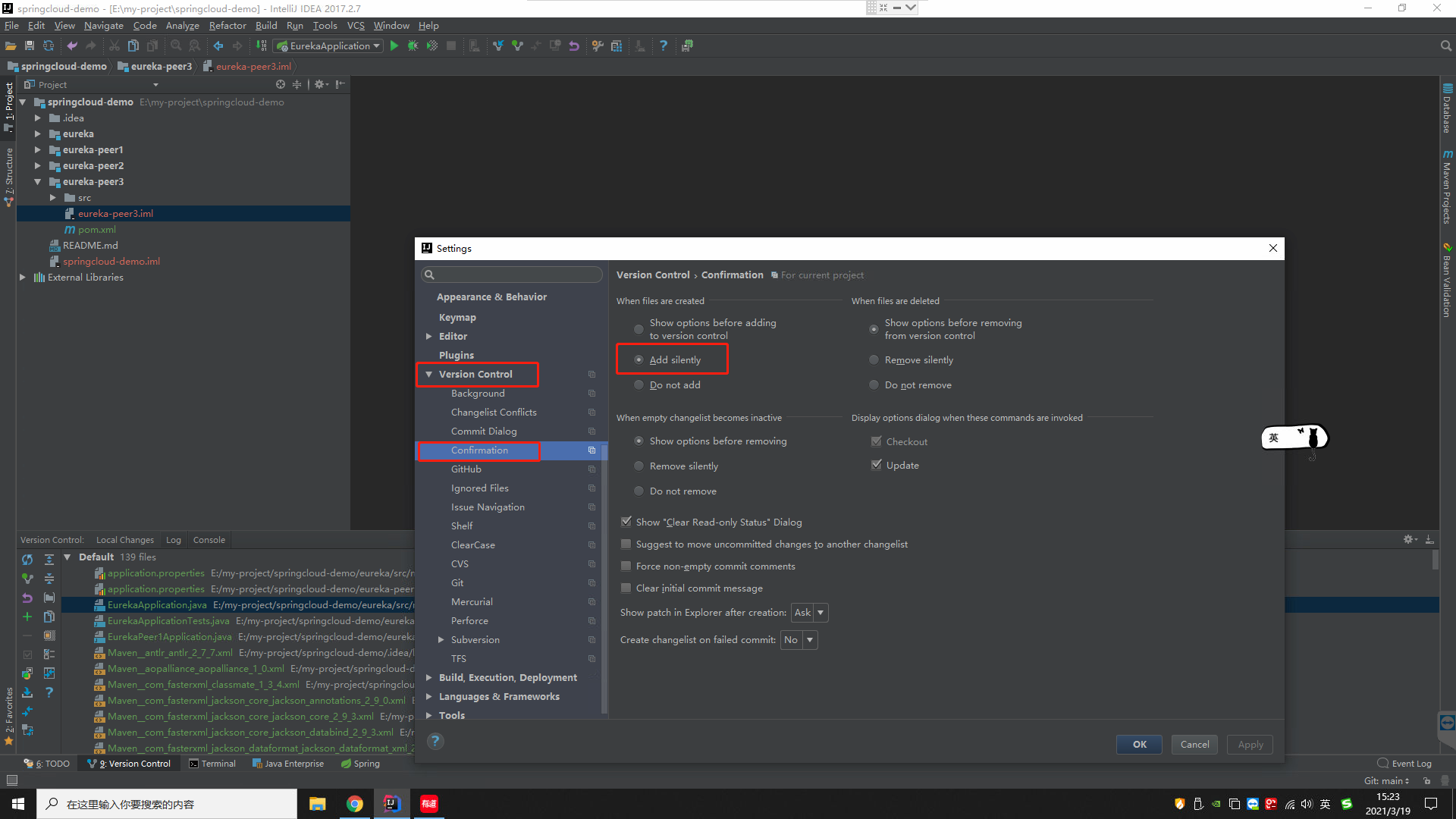Screen dimensions: 1456x819
Task: Open Help via the toolbar question mark
Action: coord(664,46)
